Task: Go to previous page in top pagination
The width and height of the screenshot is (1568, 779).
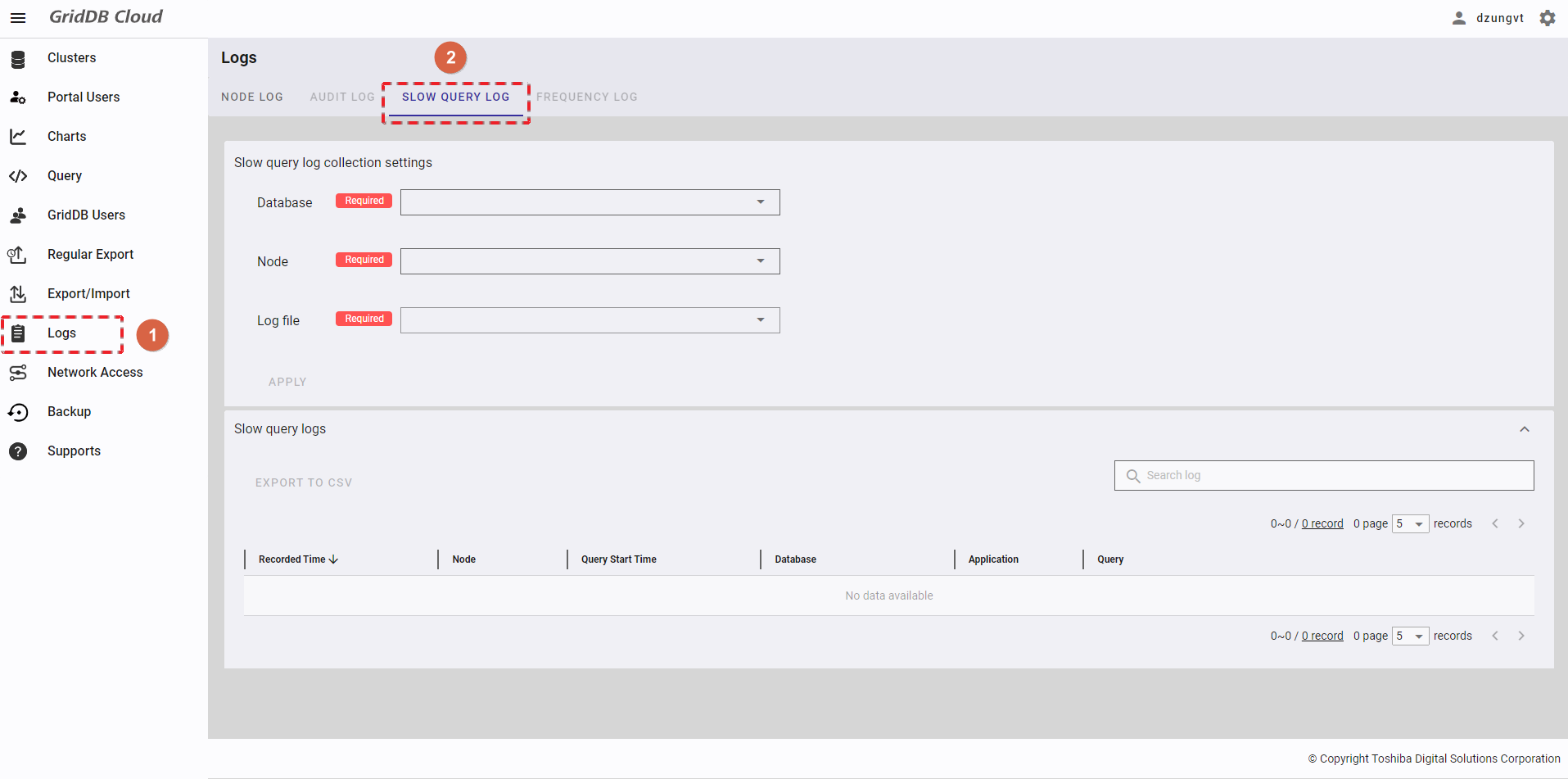Action: [x=1495, y=523]
